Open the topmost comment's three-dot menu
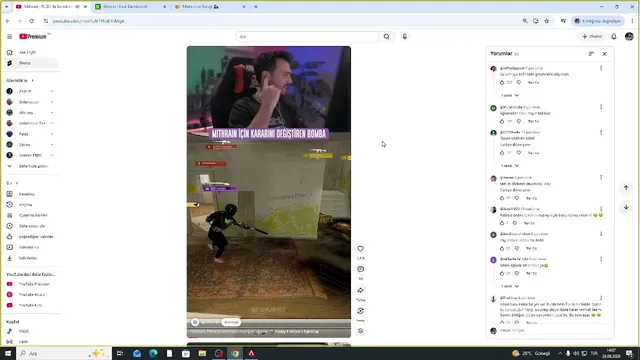The image size is (640, 360). point(601,68)
